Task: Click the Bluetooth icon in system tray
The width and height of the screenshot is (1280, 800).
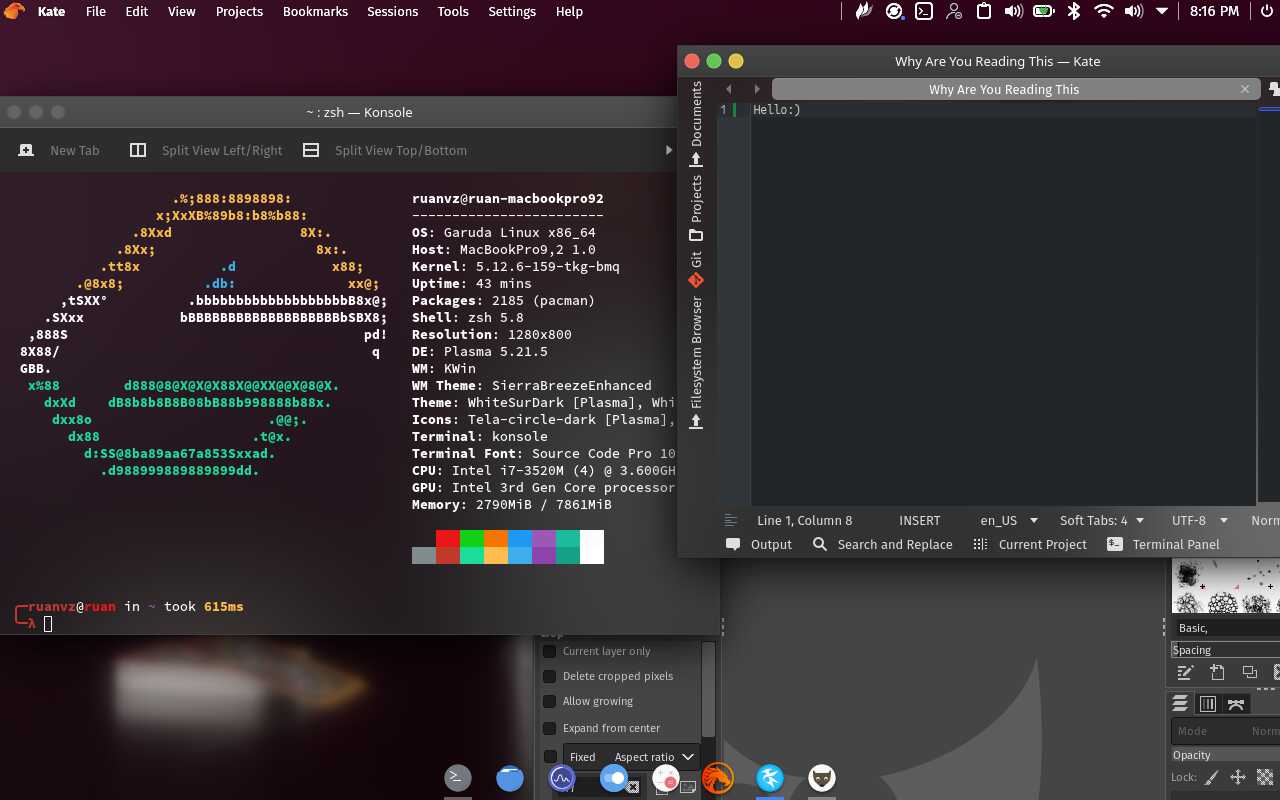Action: coord(1074,12)
